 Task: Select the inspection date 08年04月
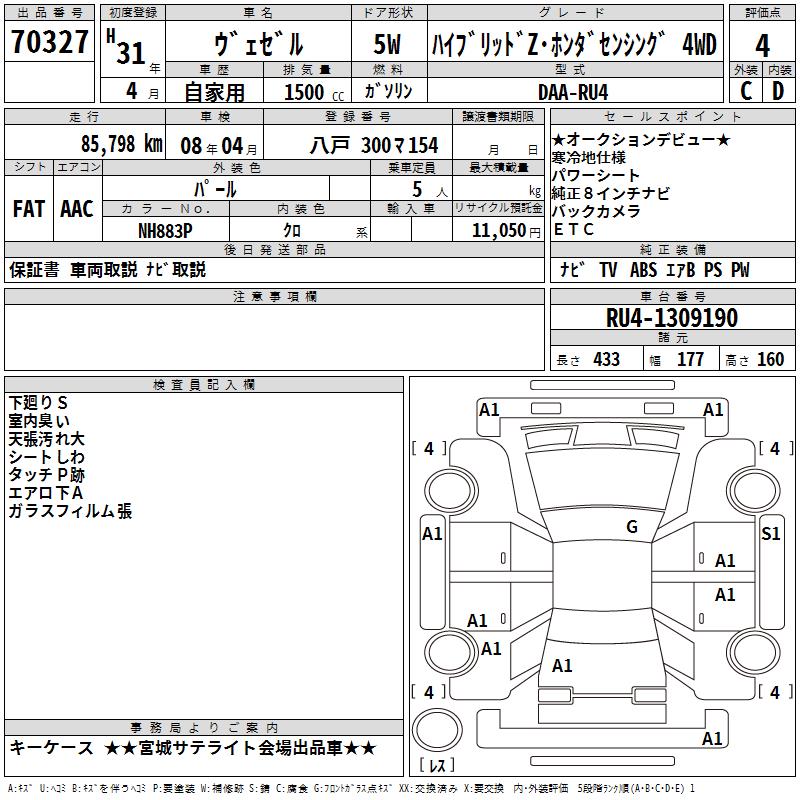[219, 146]
